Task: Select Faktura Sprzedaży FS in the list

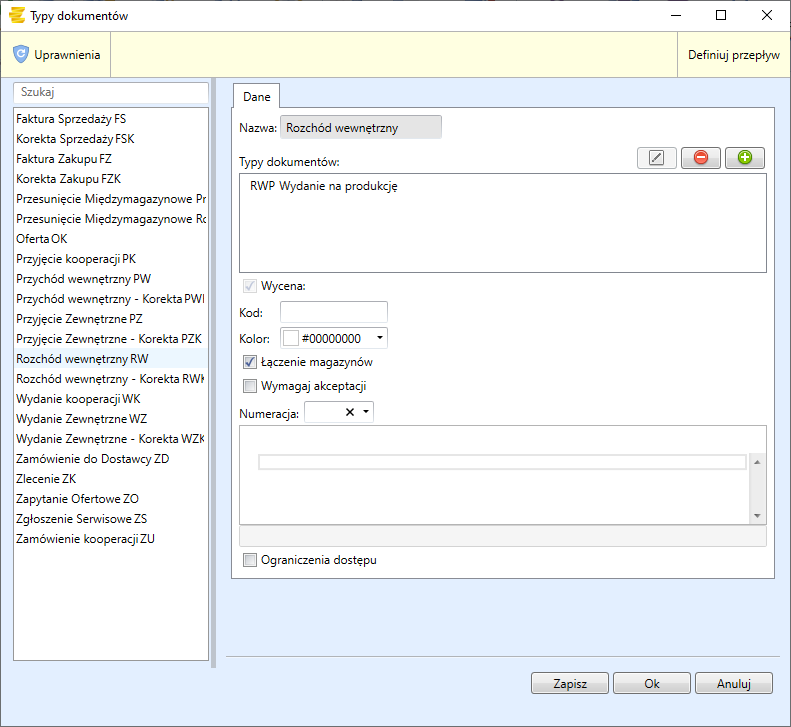Action: (71, 119)
